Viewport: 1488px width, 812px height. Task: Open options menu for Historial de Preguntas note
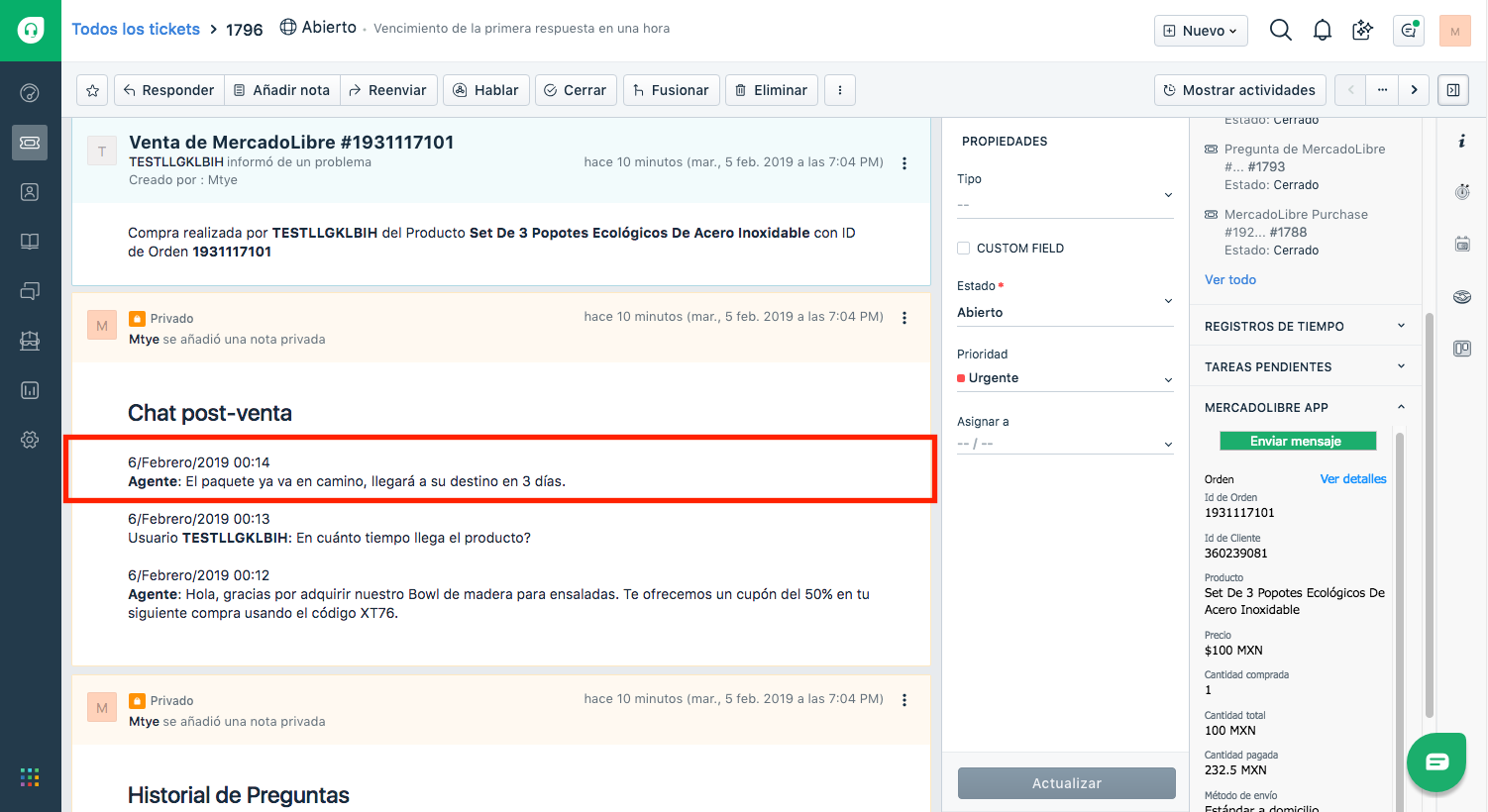pos(904,700)
